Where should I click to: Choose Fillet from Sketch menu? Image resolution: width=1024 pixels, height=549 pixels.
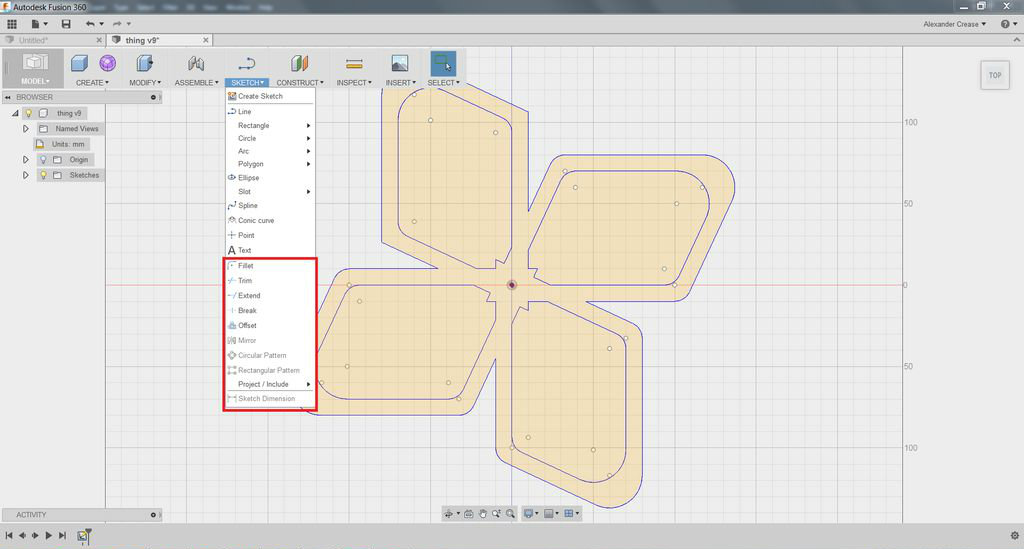(x=270, y=266)
